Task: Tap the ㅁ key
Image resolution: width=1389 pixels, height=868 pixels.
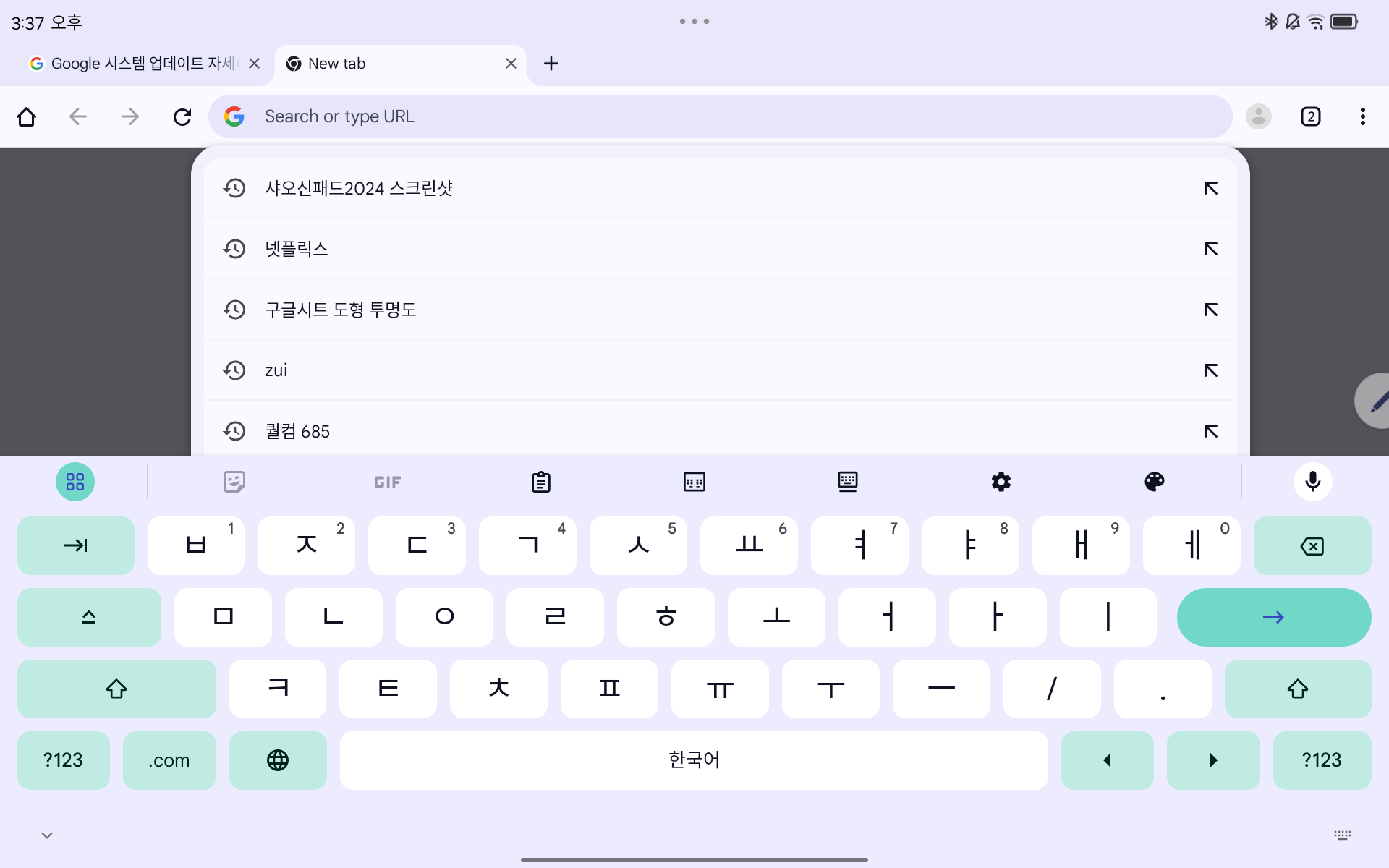Action: tap(224, 617)
